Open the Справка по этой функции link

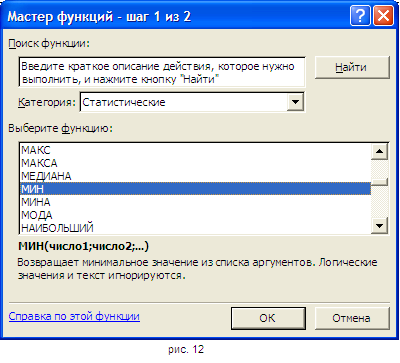(74, 316)
